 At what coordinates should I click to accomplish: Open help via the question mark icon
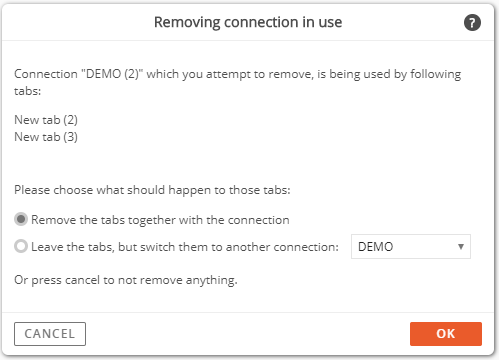coord(472,23)
